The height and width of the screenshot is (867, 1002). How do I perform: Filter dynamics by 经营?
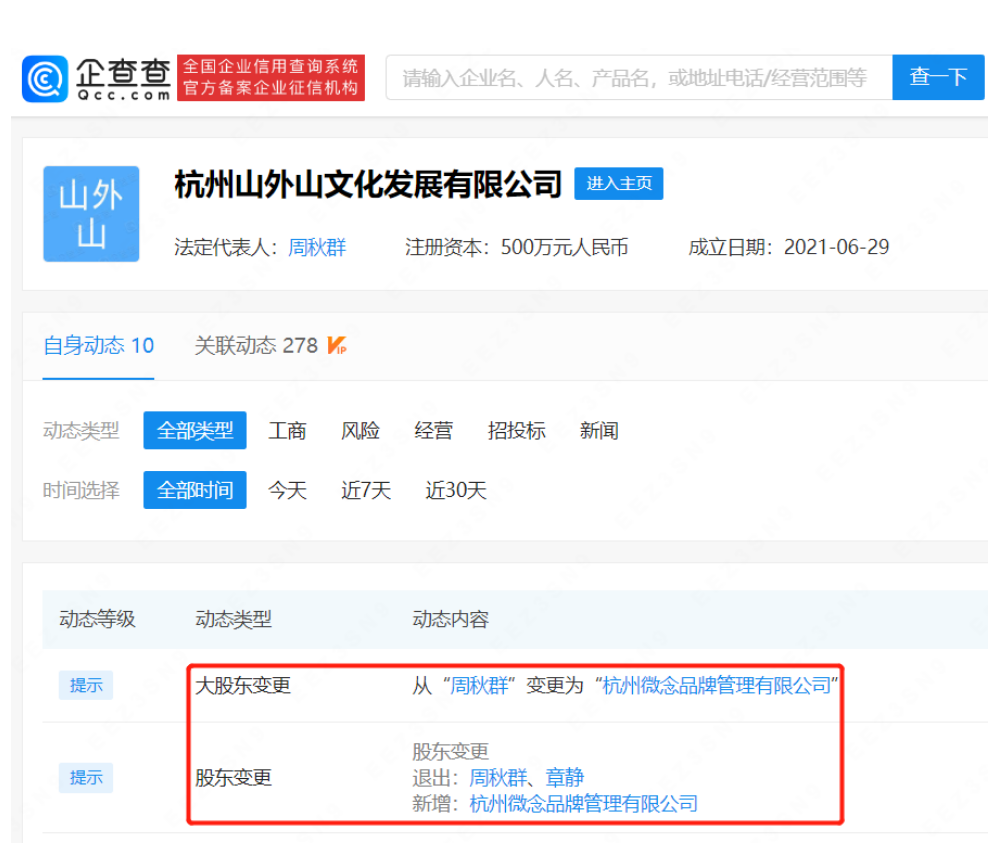pyautogui.click(x=433, y=431)
